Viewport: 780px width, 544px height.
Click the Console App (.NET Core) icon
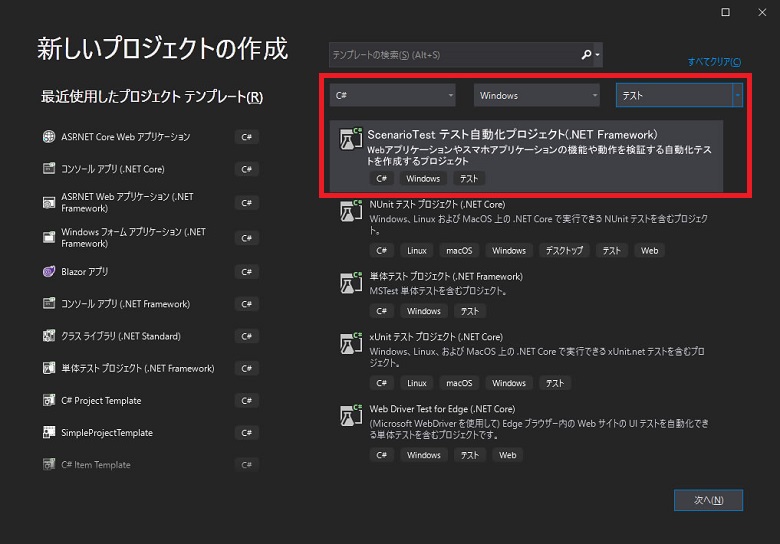coord(49,169)
